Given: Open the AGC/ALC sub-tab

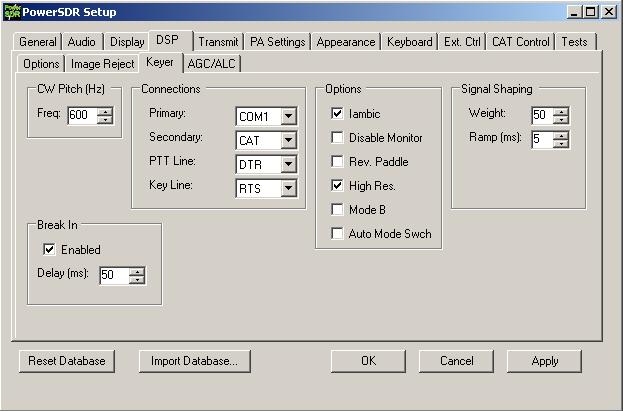Looking at the screenshot, I should tap(212, 64).
